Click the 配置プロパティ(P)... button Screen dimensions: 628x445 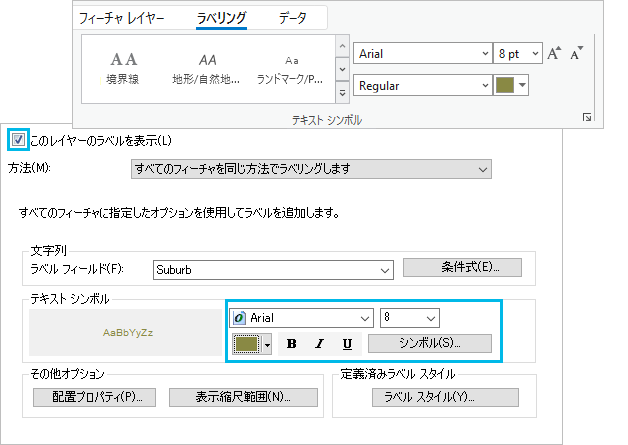89,397
